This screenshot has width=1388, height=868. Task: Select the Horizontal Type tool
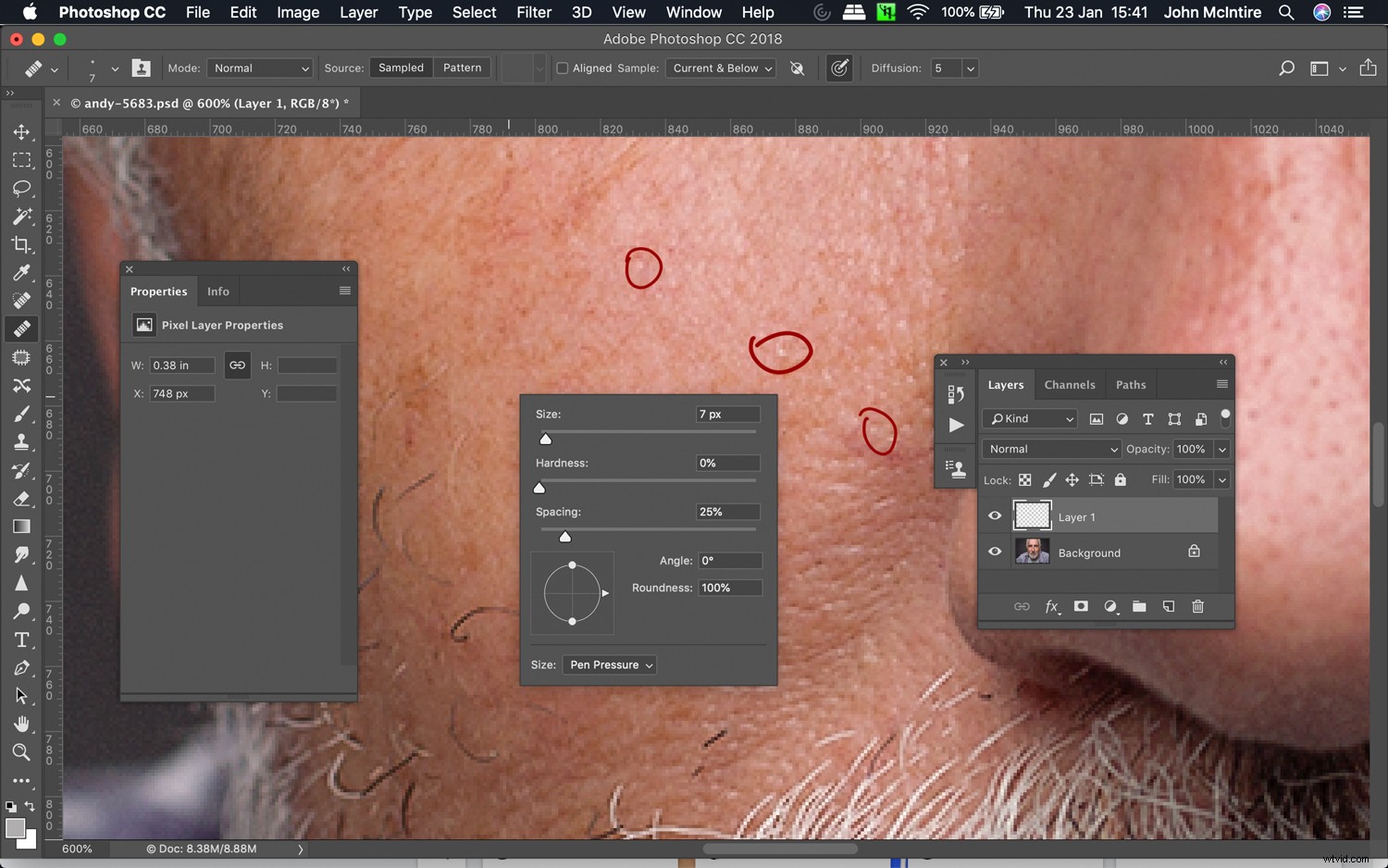[22, 639]
